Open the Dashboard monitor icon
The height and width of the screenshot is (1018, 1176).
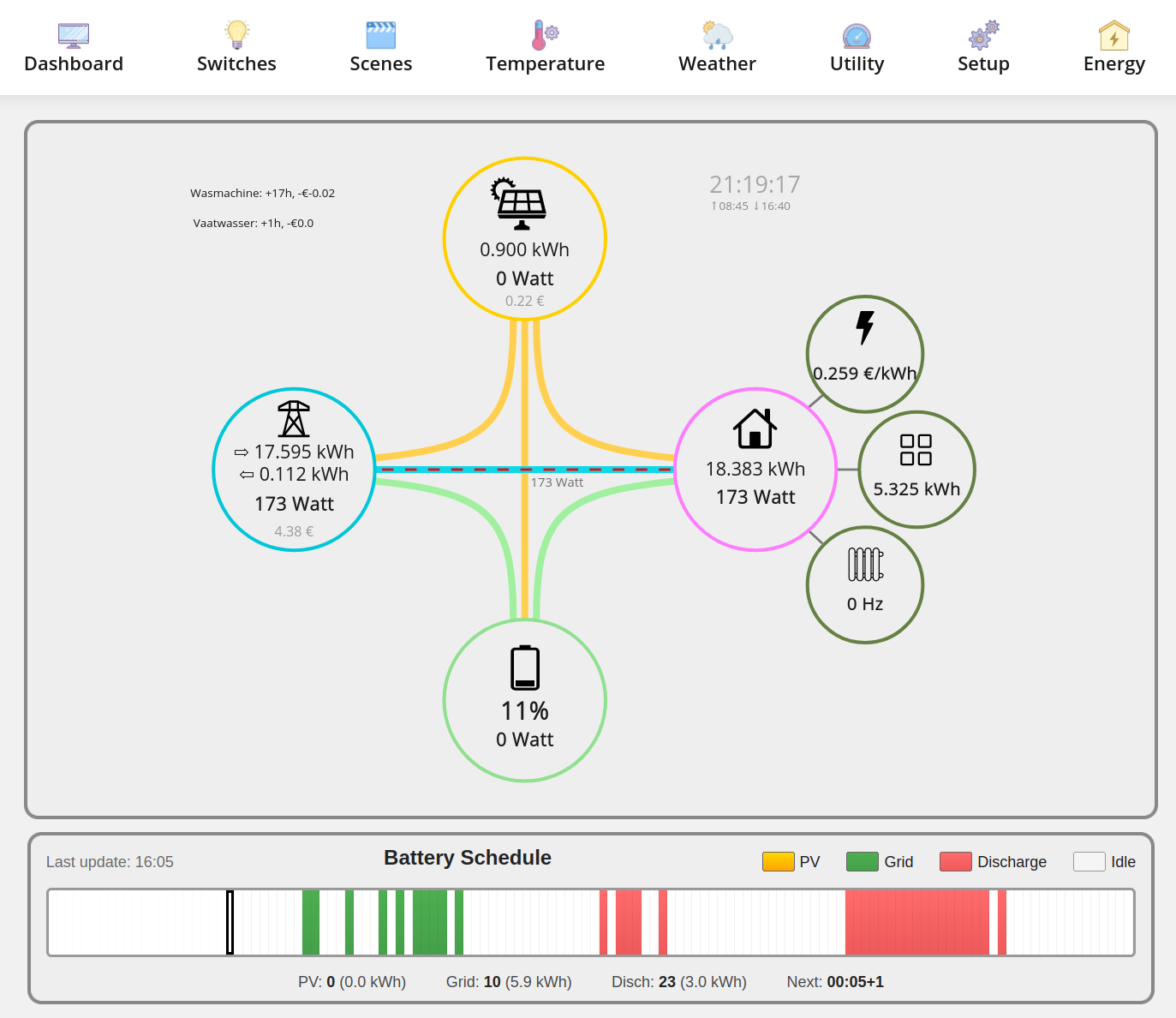[x=74, y=35]
